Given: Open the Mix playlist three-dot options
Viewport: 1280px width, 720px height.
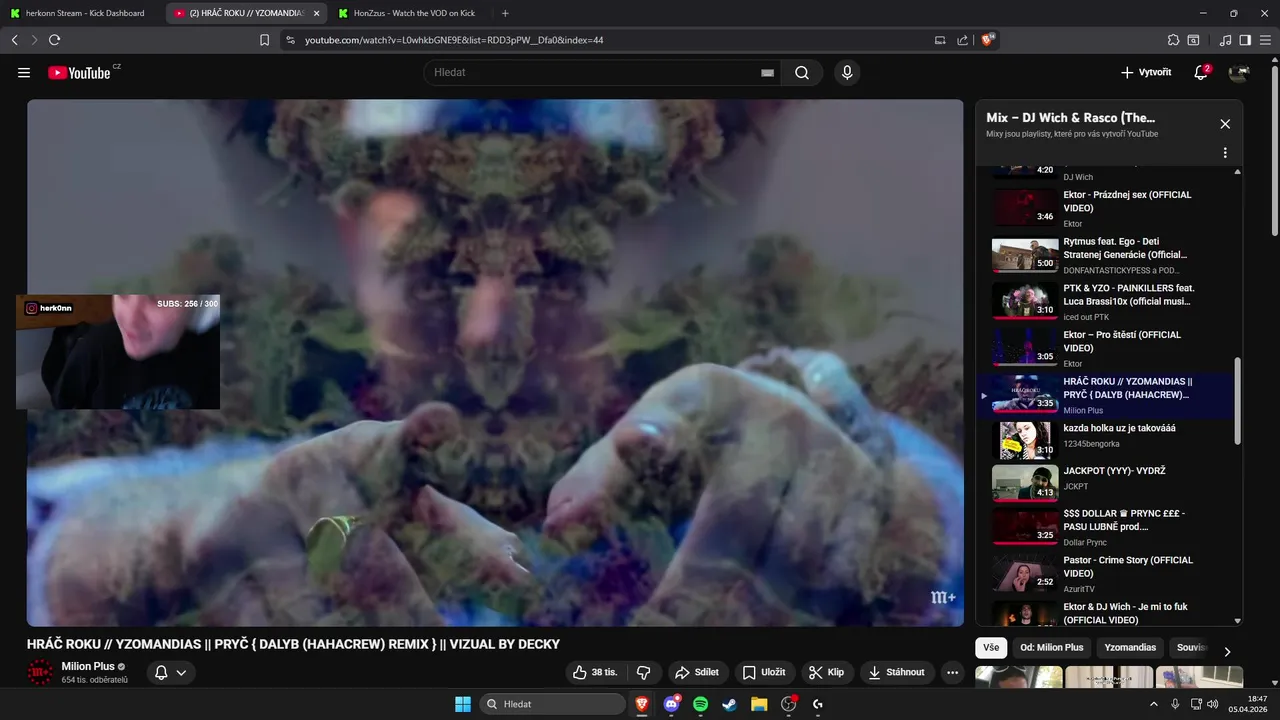Looking at the screenshot, I should [1225, 153].
